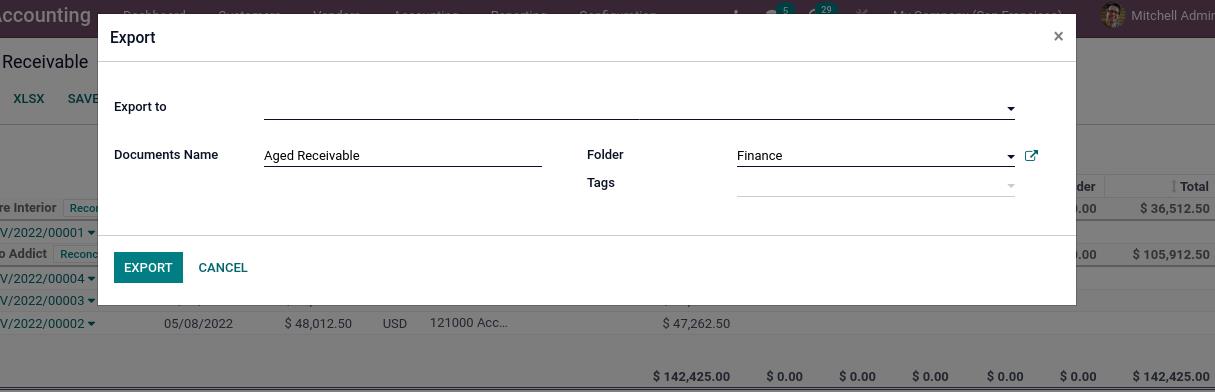
Task: Edit the Documents Name field
Action: pos(403,155)
